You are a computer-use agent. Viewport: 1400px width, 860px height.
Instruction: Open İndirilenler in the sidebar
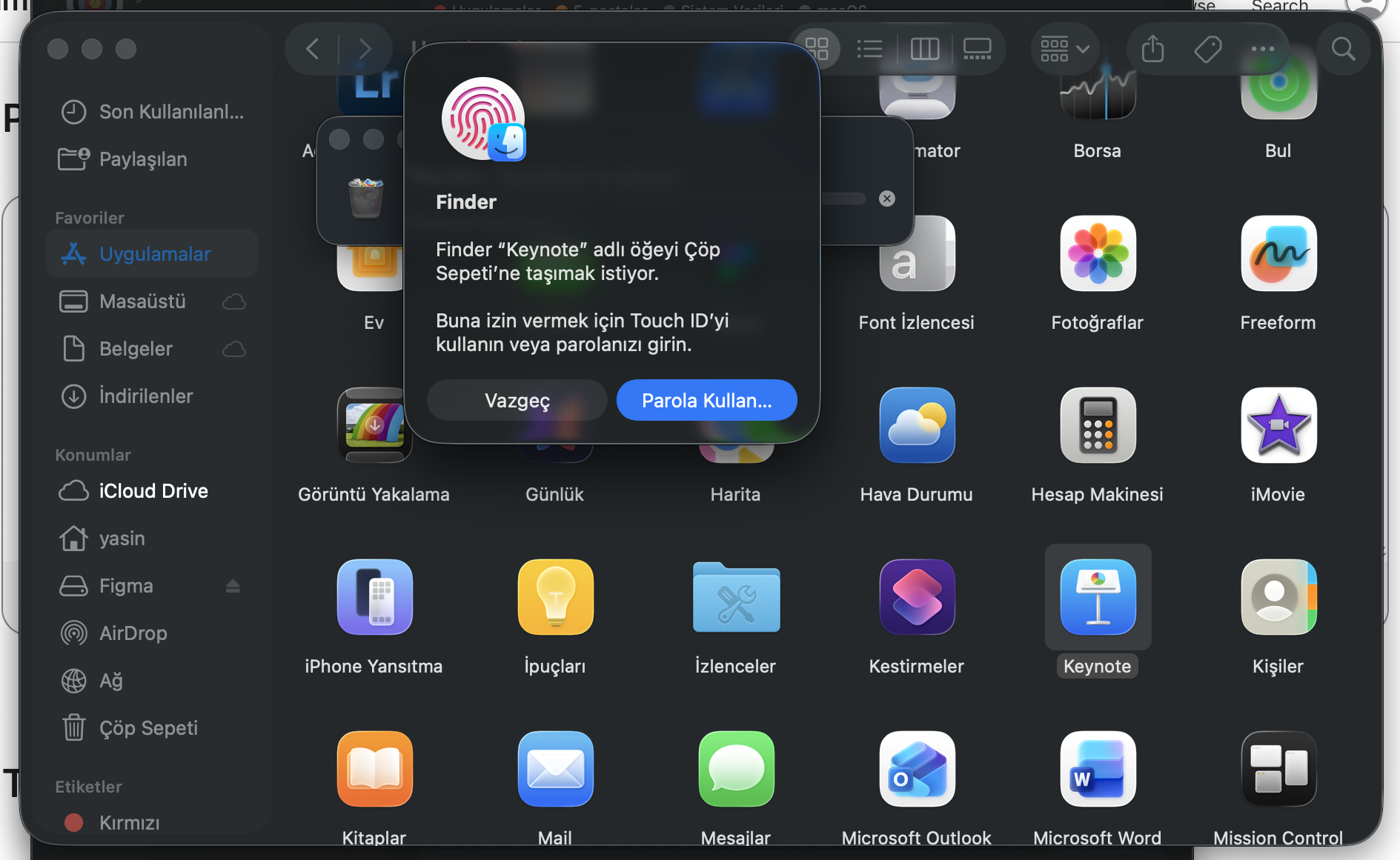click(152, 396)
